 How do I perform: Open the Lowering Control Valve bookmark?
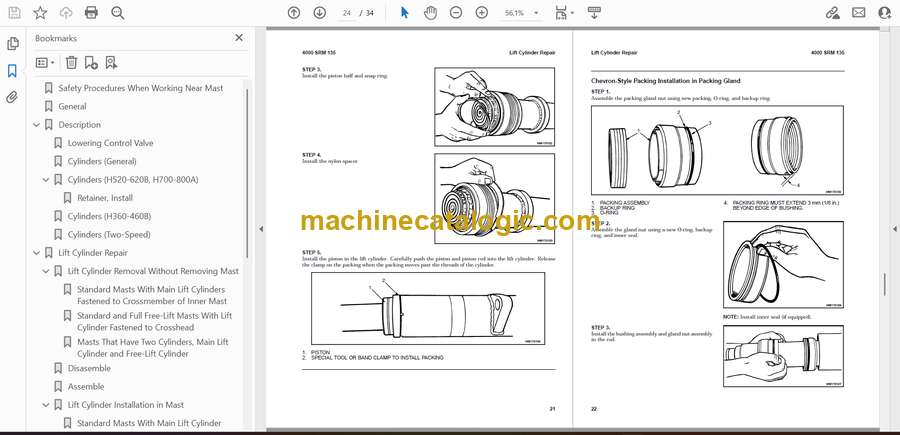point(110,143)
